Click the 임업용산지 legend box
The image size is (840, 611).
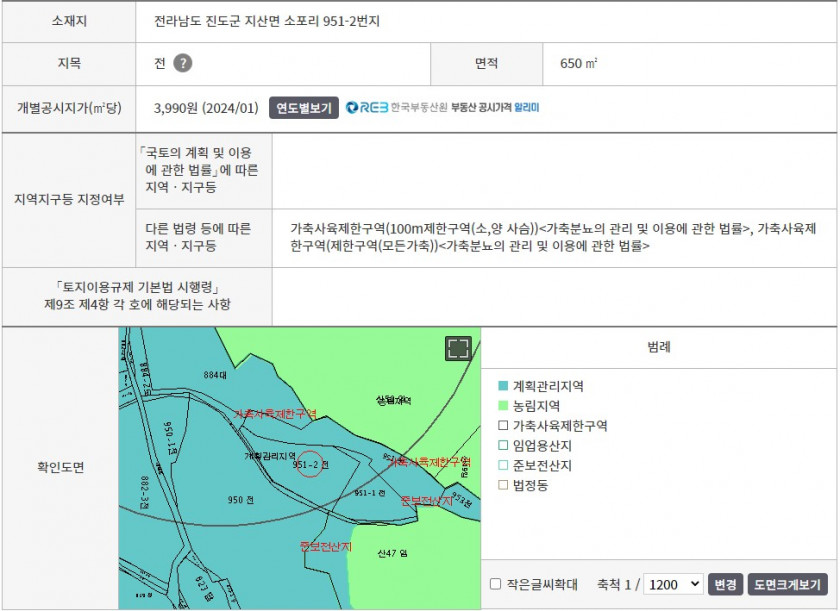click(504, 446)
